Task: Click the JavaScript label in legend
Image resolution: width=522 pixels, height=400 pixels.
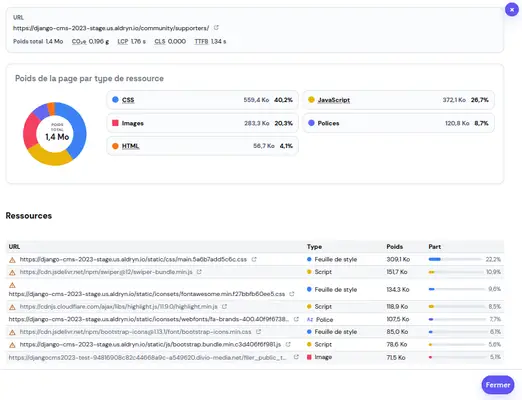Action: (x=334, y=100)
